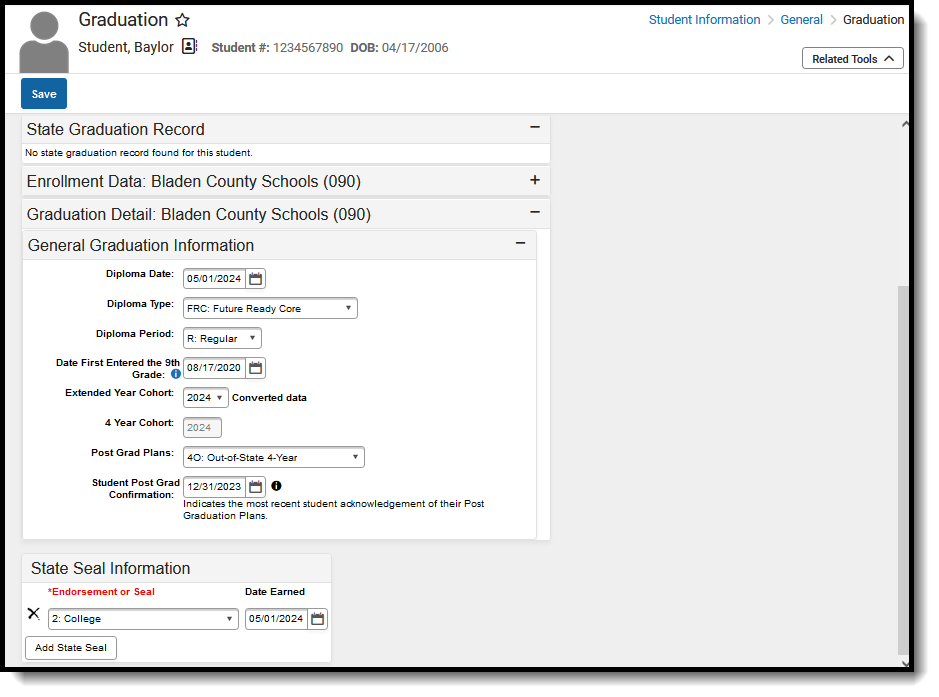Expand the Enrollment Data section

coord(535,180)
